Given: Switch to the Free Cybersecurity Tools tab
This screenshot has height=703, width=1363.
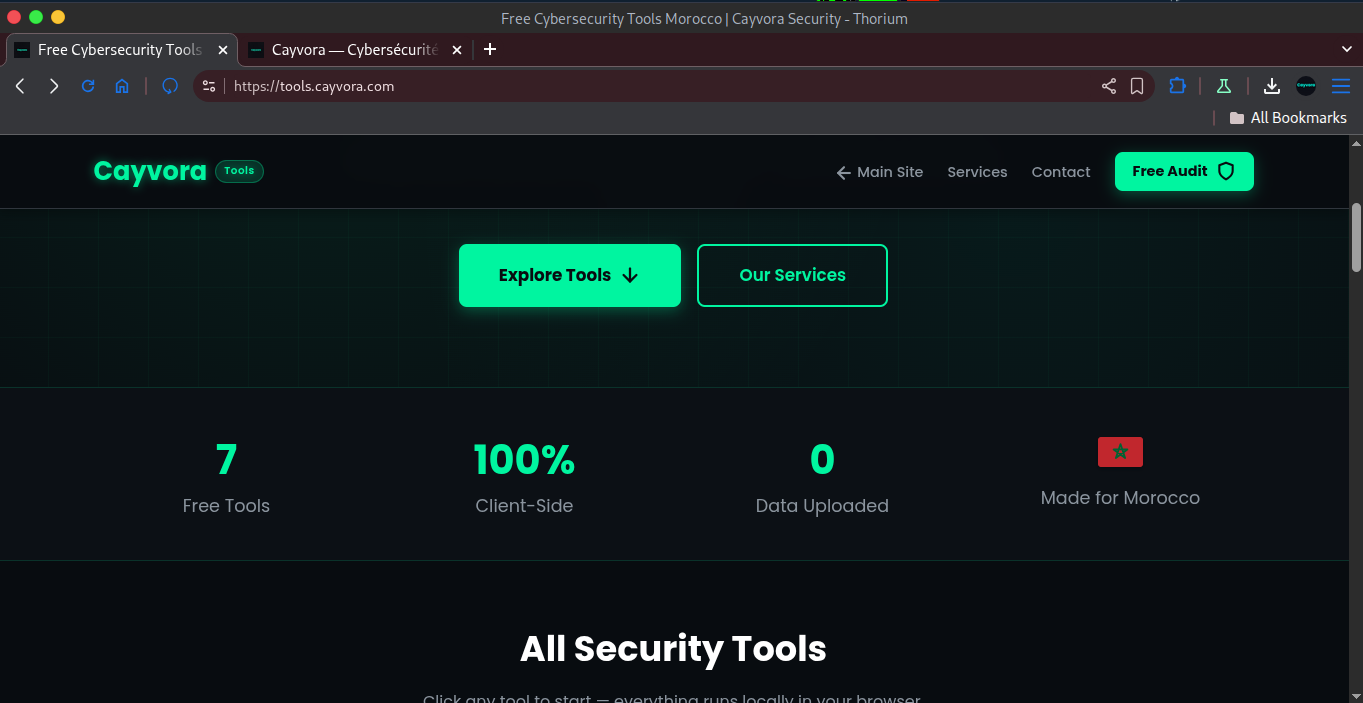Looking at the screenshot, I should click(x=120, y=49).
